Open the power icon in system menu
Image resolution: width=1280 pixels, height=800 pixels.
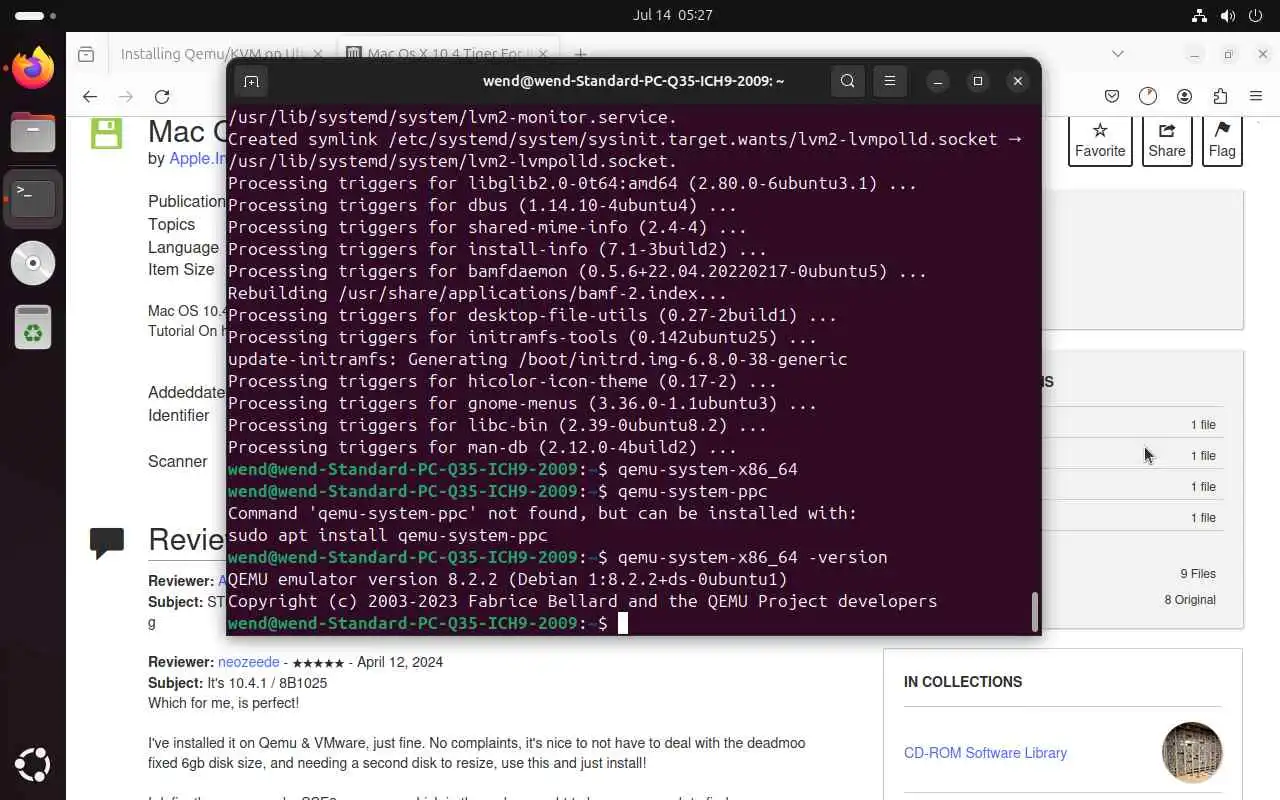click(x=1255, y=15)
